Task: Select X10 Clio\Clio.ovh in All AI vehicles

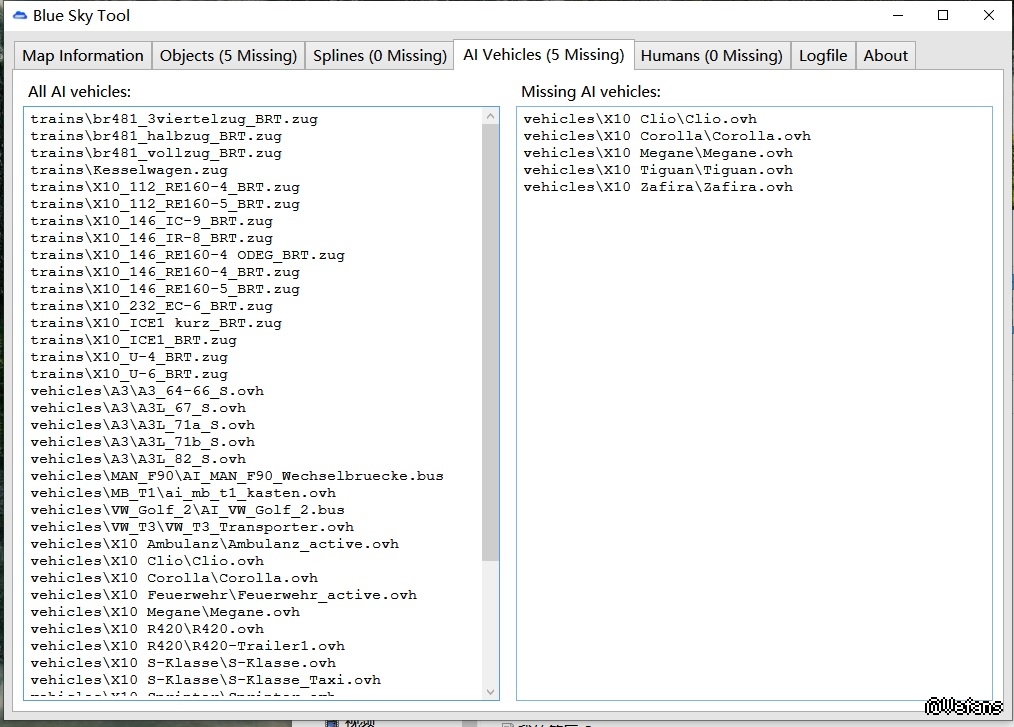Action: tap(147, 560)
